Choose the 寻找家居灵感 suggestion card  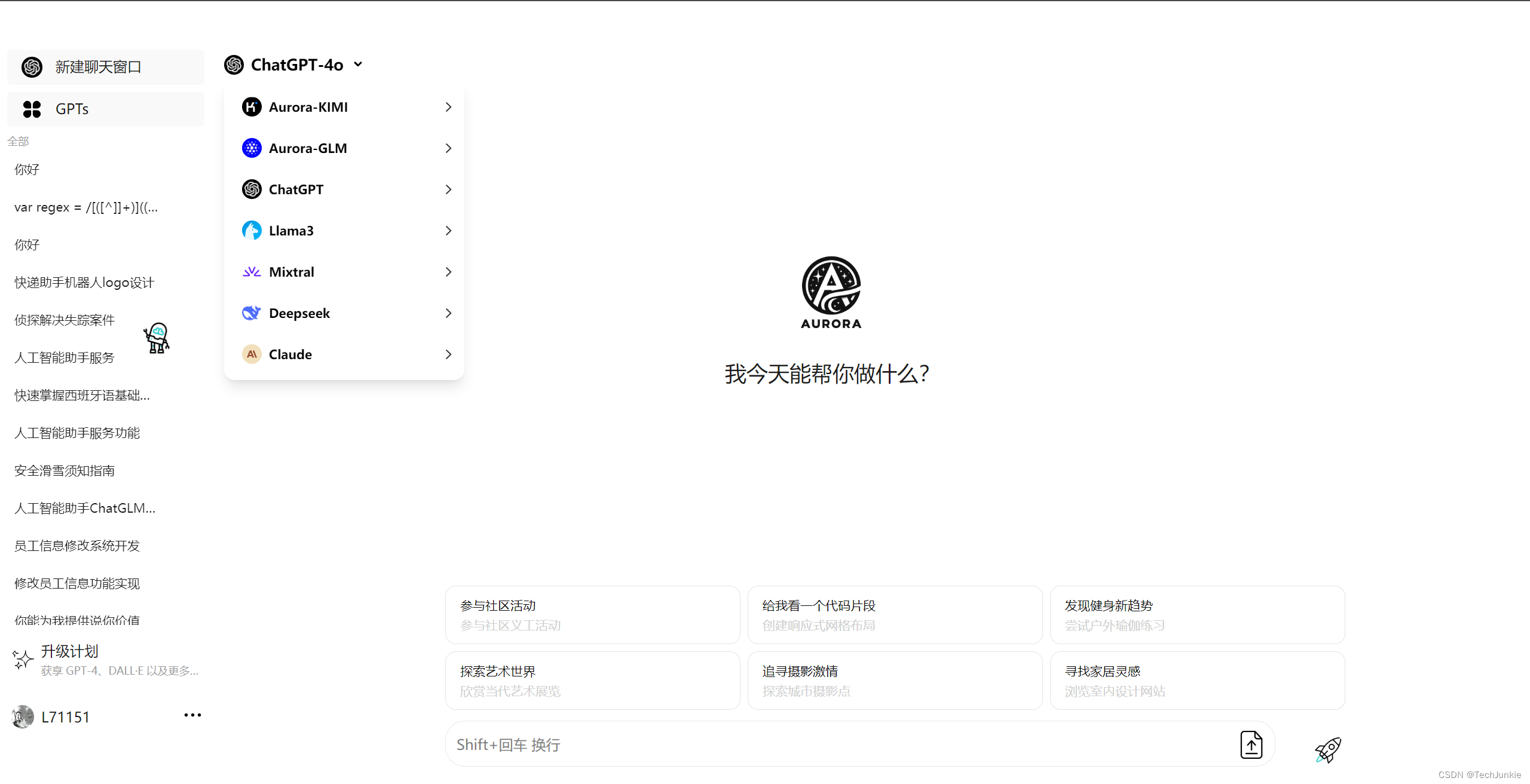pos(1197,681)
